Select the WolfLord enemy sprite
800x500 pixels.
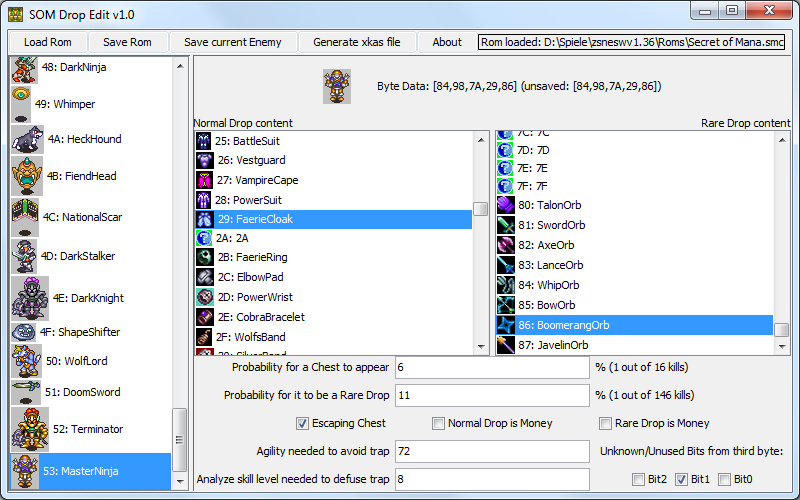[27, 361]
